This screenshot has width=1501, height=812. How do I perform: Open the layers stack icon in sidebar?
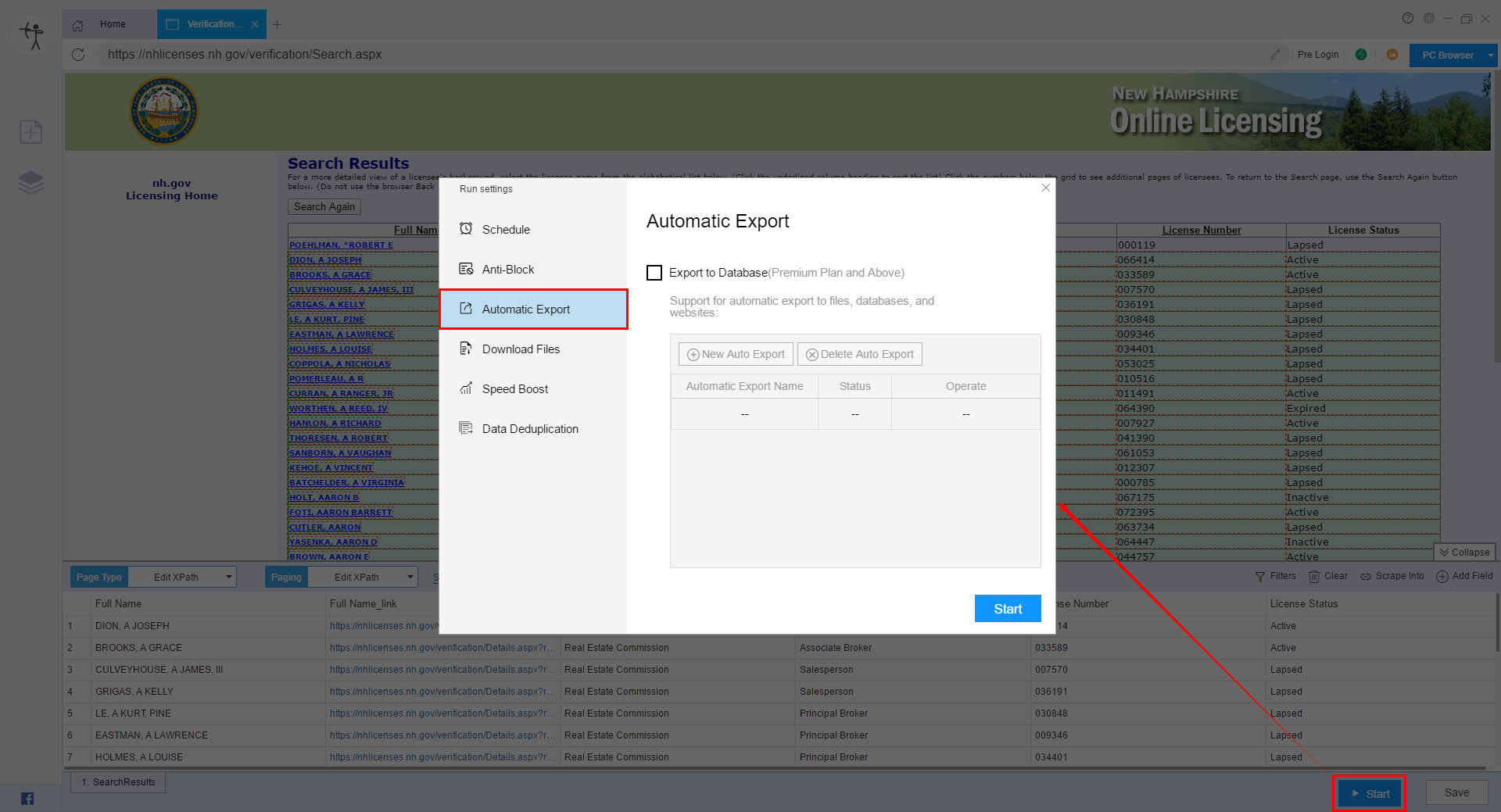(31, 183)
